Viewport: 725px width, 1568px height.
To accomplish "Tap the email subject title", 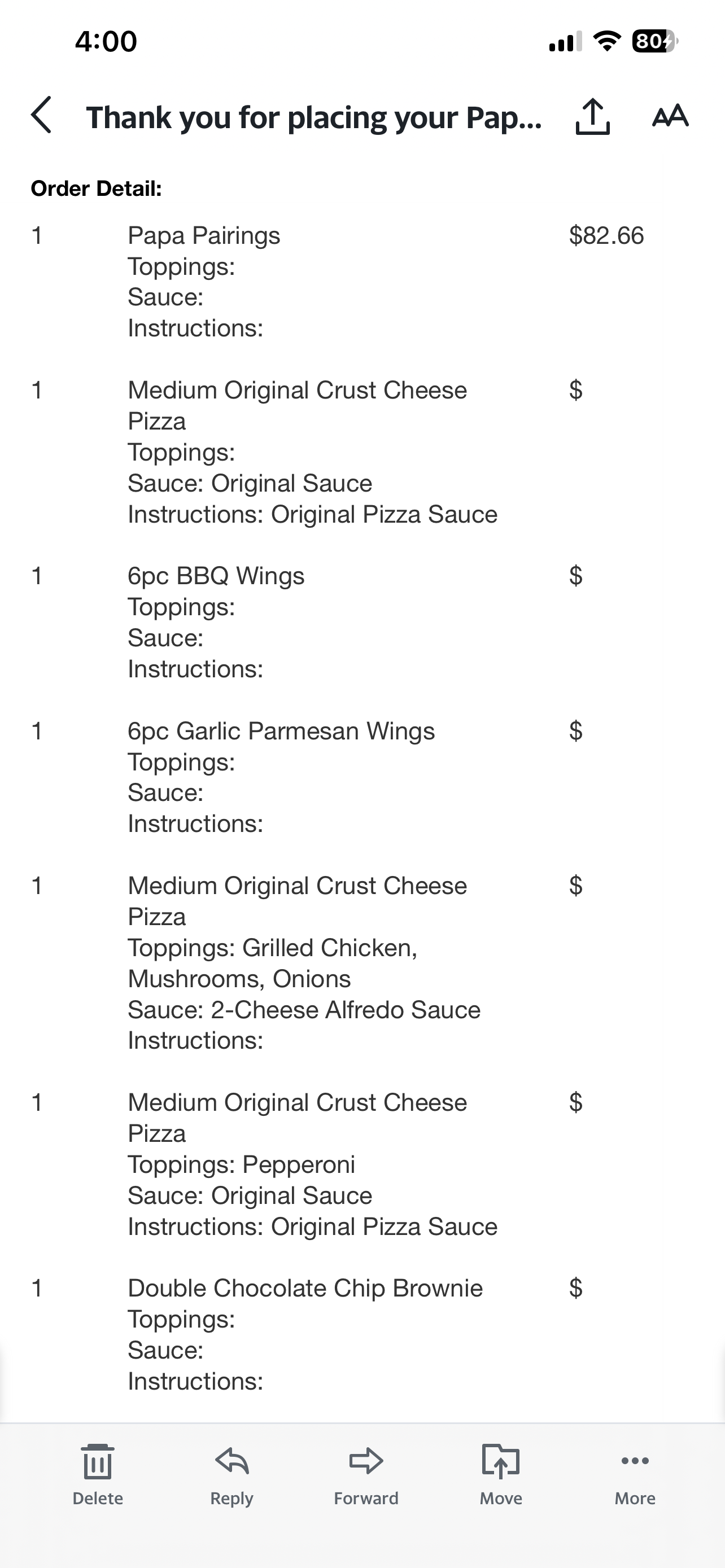I will click(313, 117).
